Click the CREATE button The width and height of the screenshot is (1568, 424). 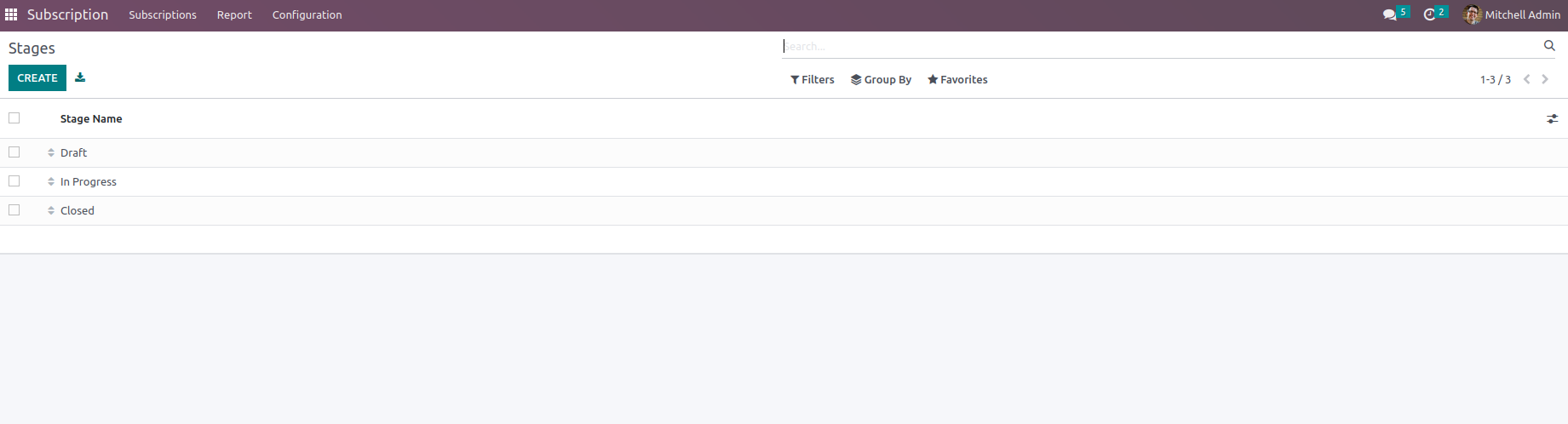pyautogui.click(x=37, y=77)
